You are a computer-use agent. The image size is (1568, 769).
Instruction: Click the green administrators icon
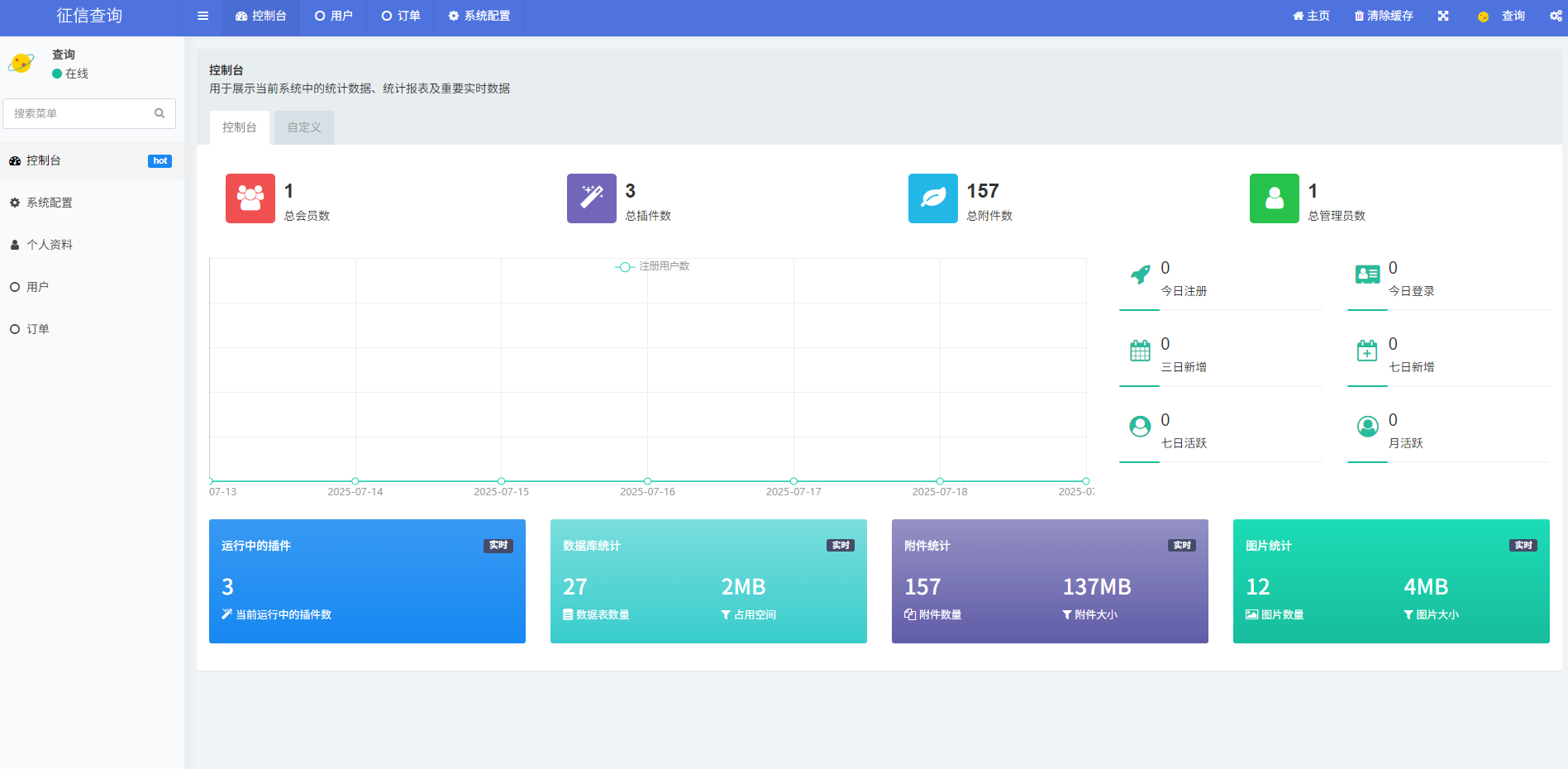tap(1275, 198)
